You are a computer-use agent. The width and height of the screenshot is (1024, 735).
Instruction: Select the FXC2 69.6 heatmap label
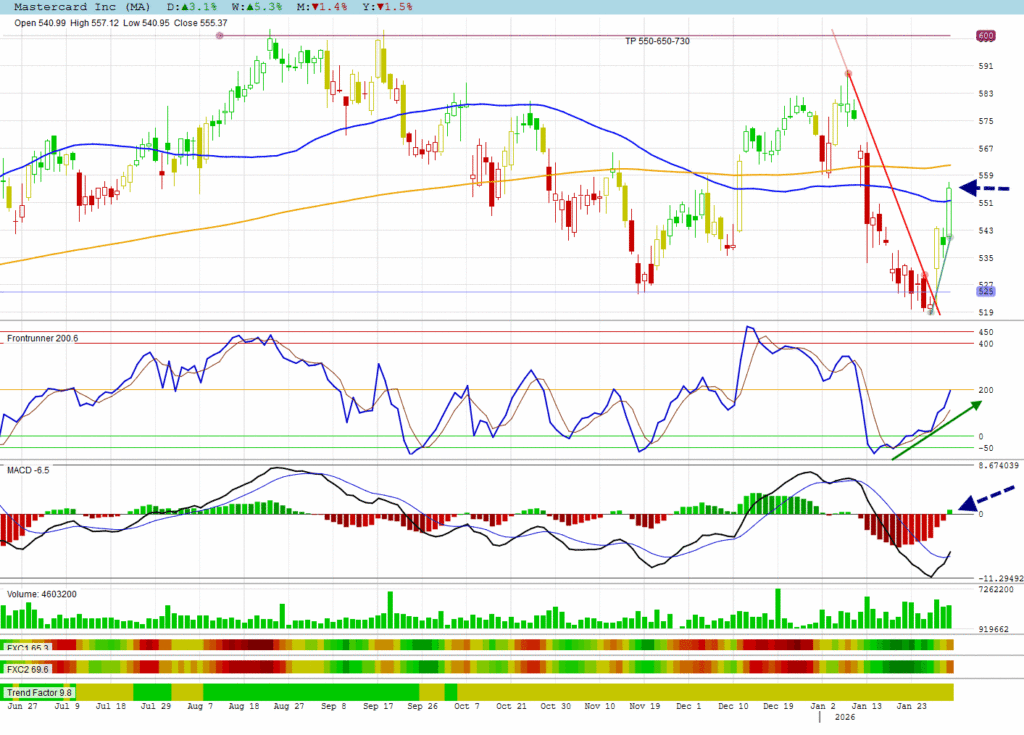(x=28, y=669)
